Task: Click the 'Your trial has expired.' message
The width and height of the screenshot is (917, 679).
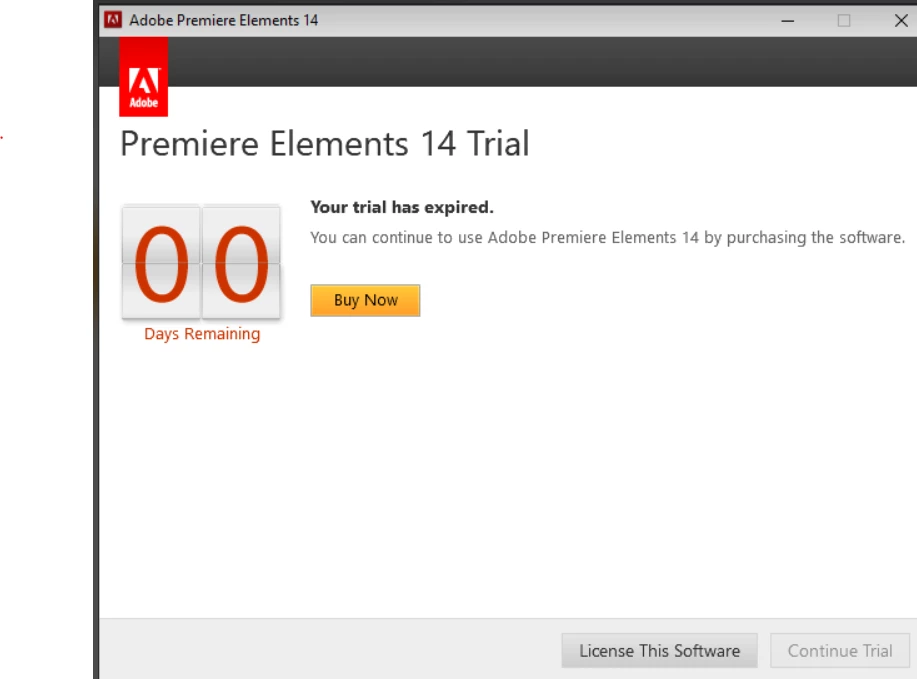Action: (402, 207)
